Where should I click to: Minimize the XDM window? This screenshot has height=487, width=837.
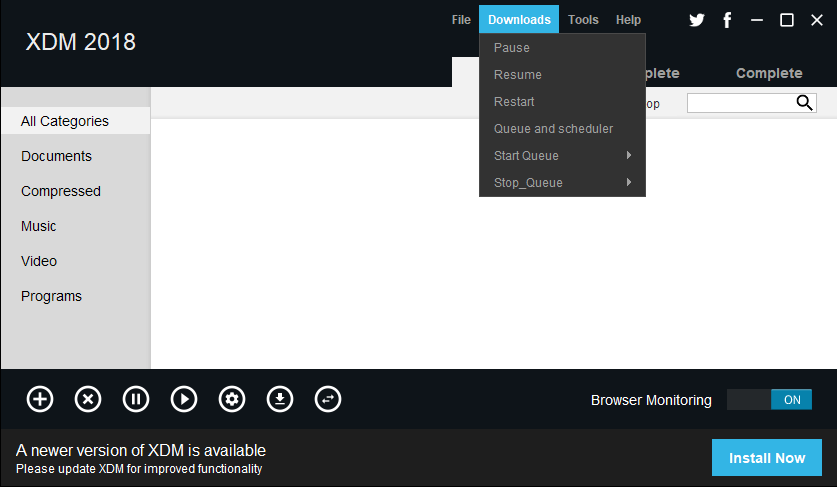[x=757, y=20]
